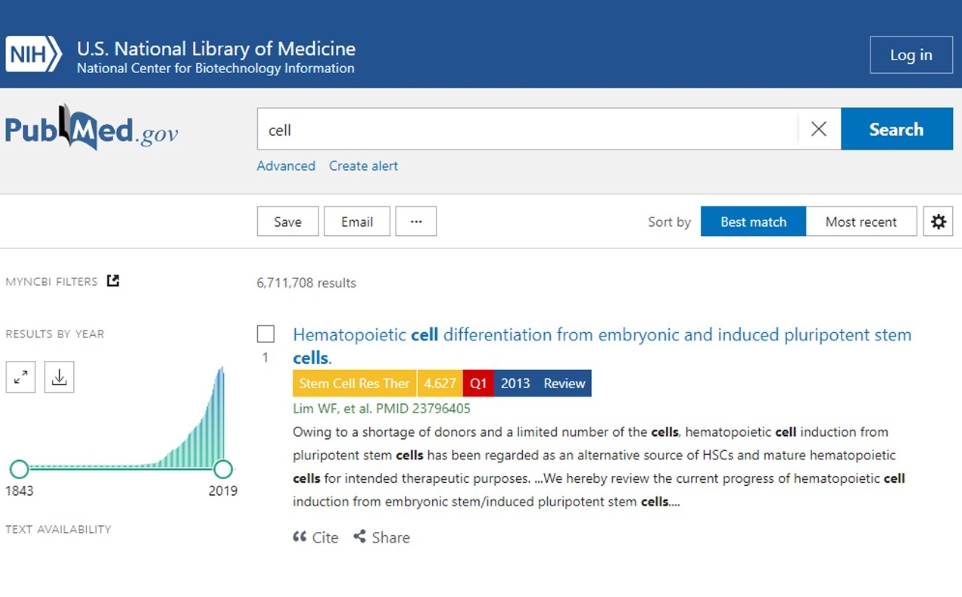
Task: Open MyNCBI Filters external link icon
Action: click(x=113, y=281)
